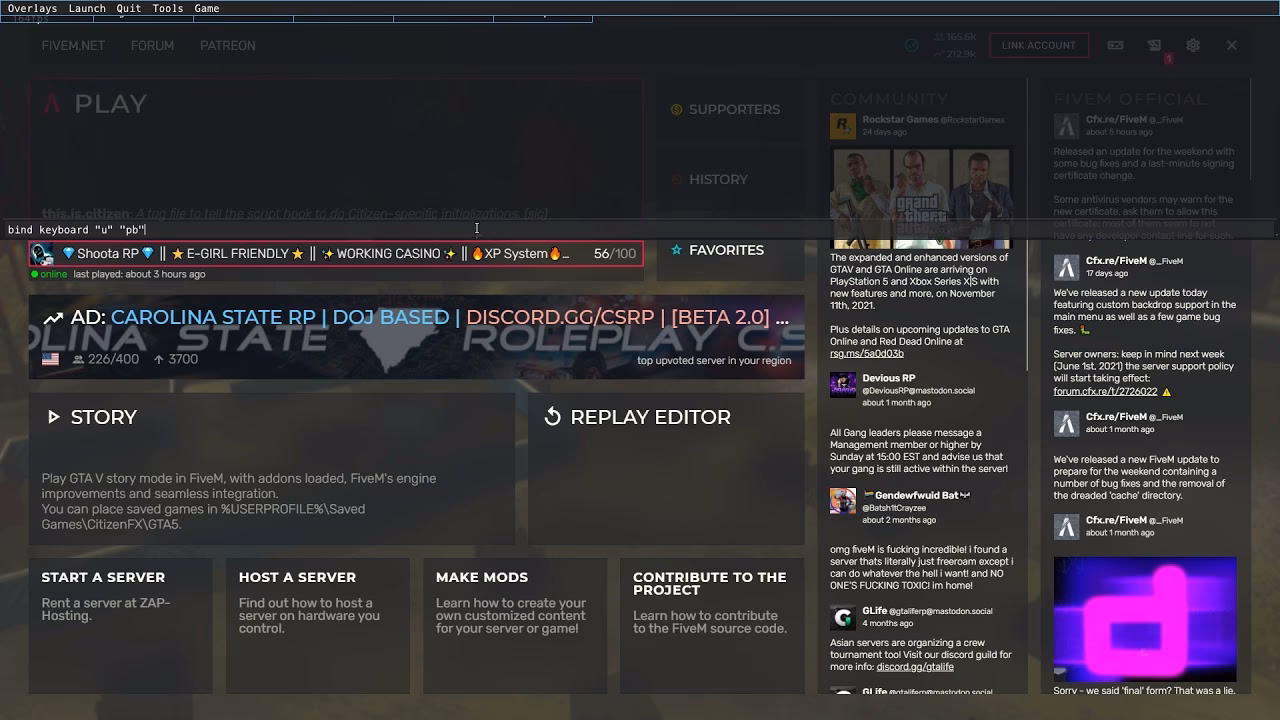Open the settings gear icon

(x=1193, y=45)
